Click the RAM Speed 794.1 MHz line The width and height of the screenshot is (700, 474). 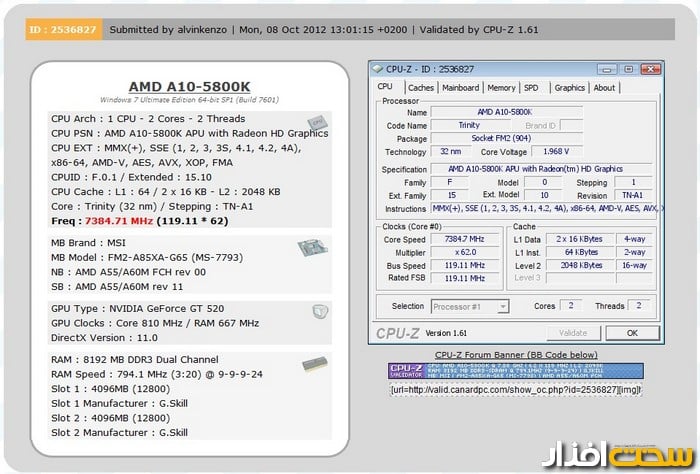point(157,374)
